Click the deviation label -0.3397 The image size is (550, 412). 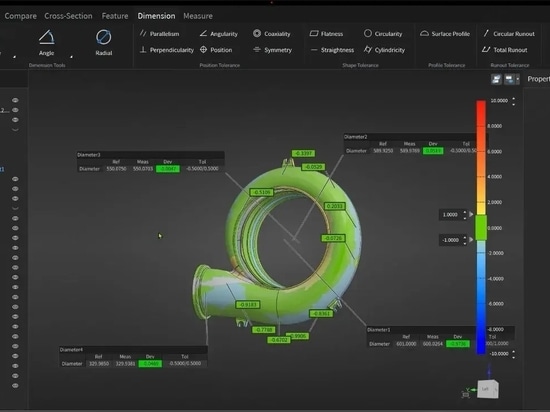303,153
